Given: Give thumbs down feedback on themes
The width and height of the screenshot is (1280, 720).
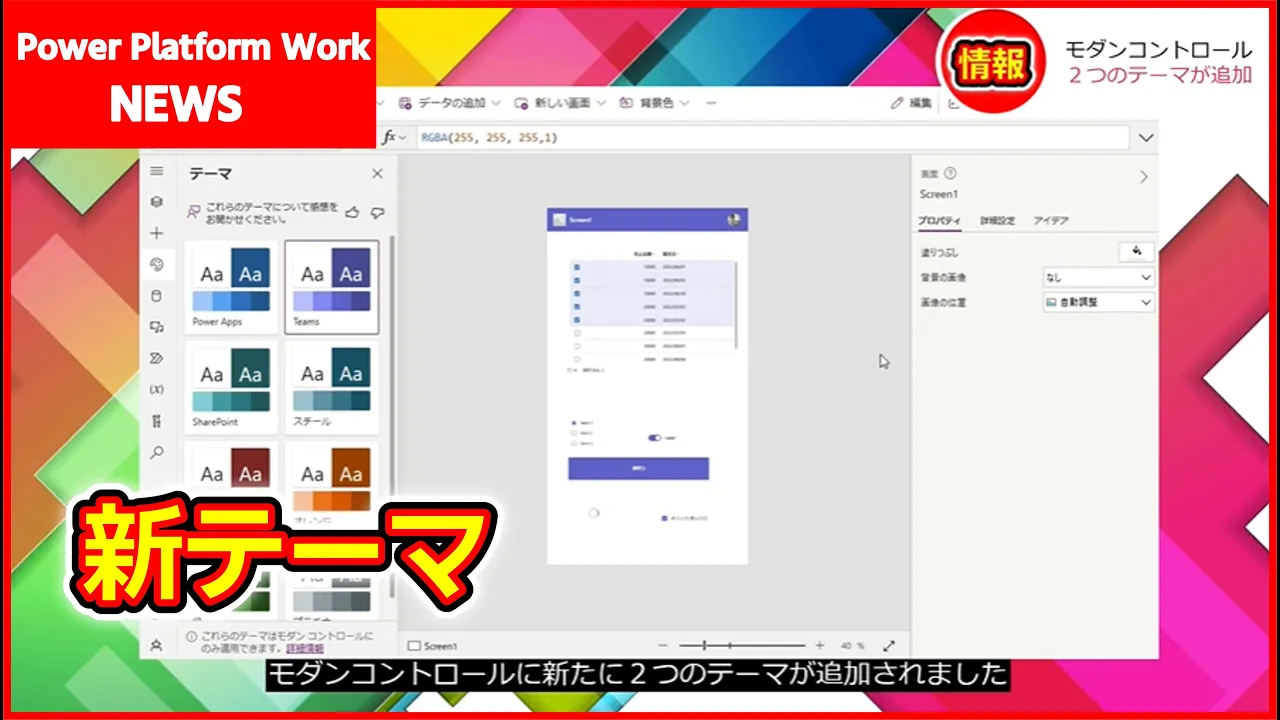Looking at the screenshot, I should pos(377,212).
